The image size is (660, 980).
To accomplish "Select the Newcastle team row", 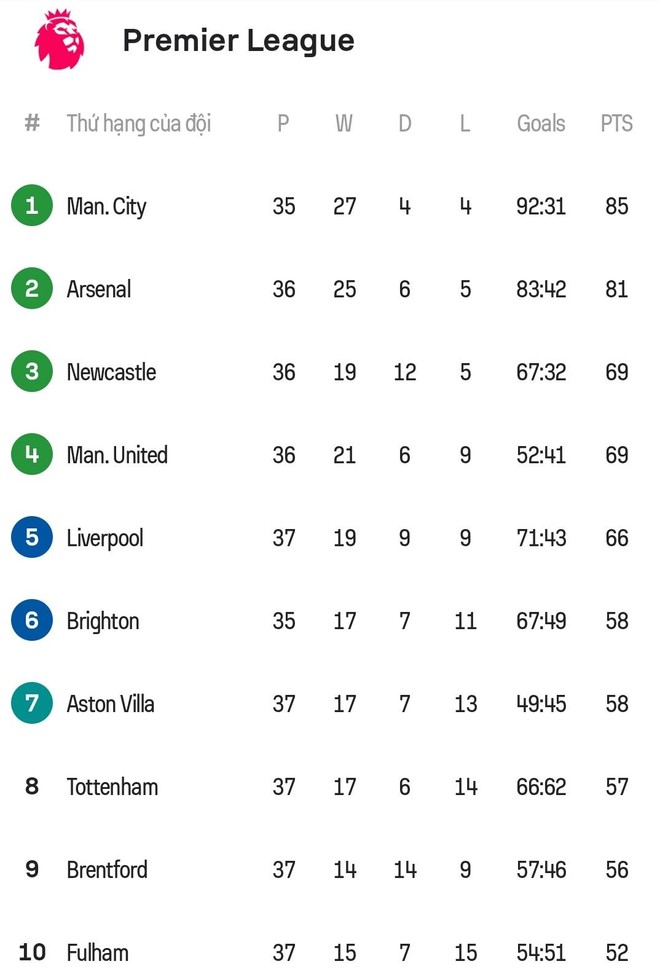I will pyautogui.click(x=111, y=372).
